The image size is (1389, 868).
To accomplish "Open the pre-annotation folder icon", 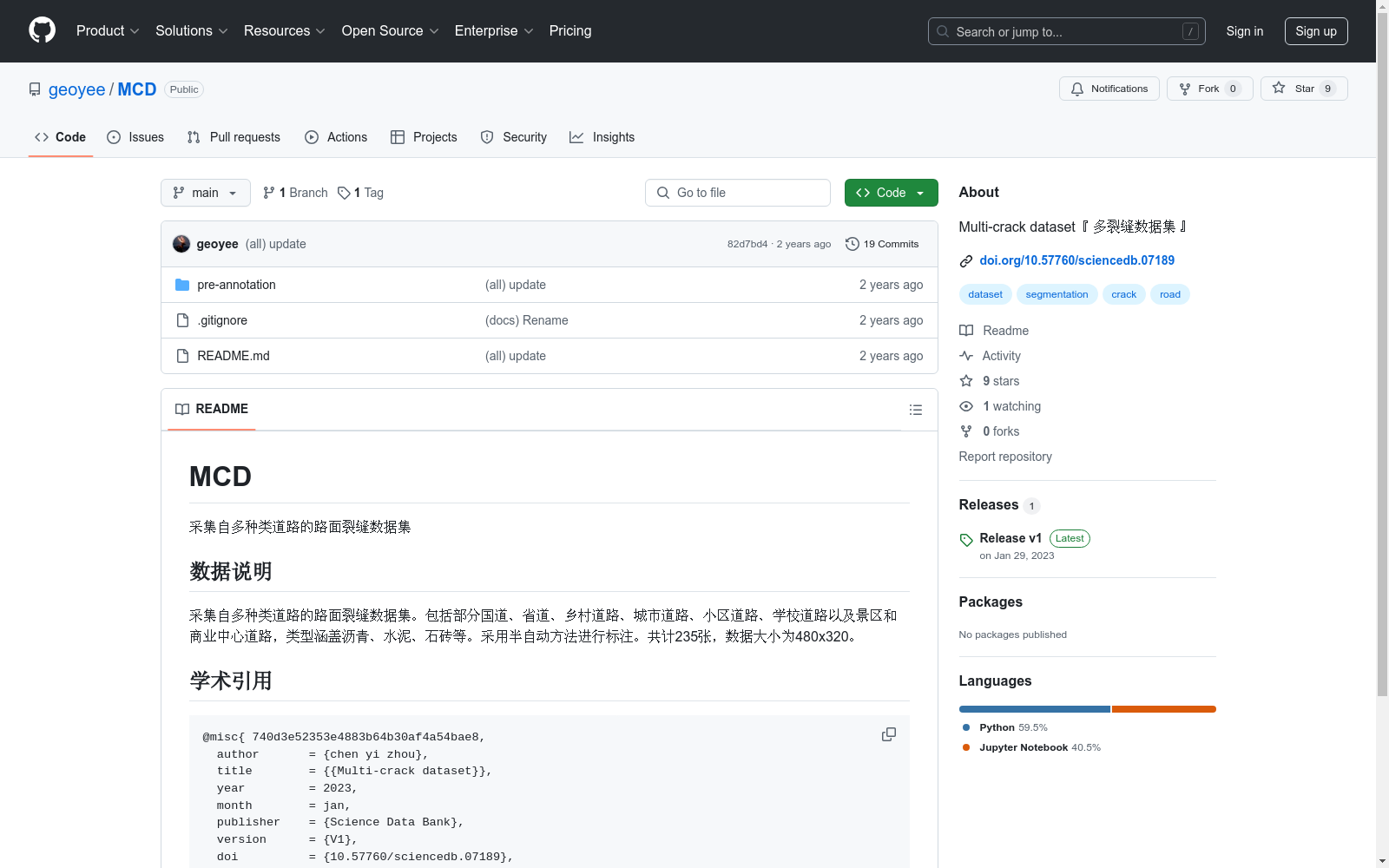I will pyautogui.click(x=182, y=285).
